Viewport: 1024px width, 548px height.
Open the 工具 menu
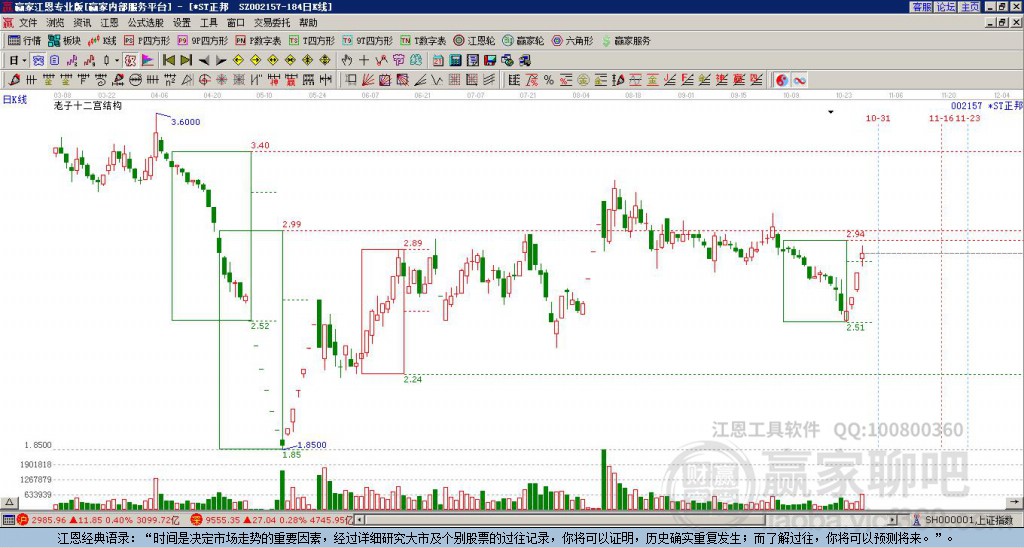(x=208, y=23)
